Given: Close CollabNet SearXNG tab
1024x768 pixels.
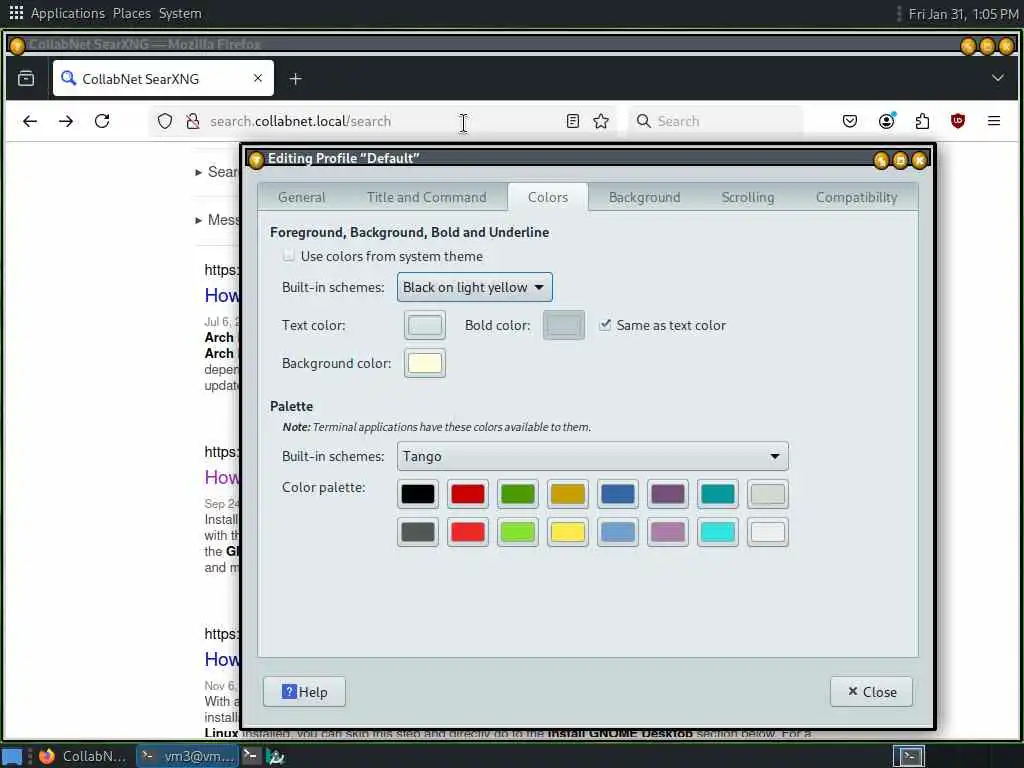Looking at the screenshot, I should click(x=258, y=78).
